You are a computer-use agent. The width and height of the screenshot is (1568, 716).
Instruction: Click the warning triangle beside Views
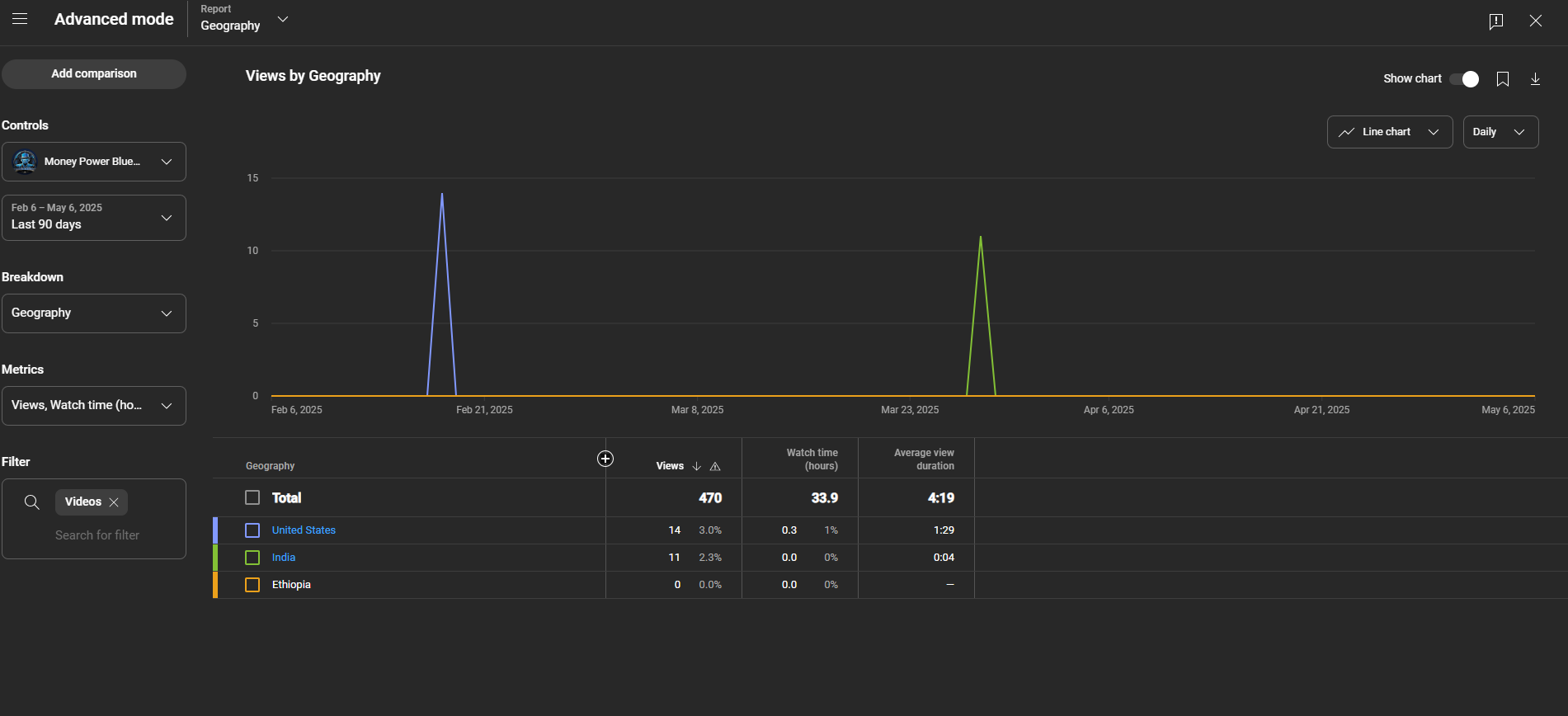click(x=715, y=466)
